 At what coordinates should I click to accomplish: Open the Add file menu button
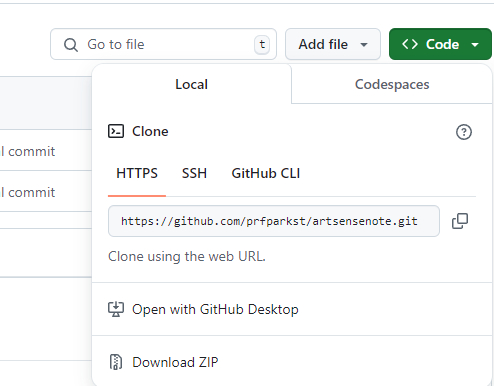tap(333, 44)
